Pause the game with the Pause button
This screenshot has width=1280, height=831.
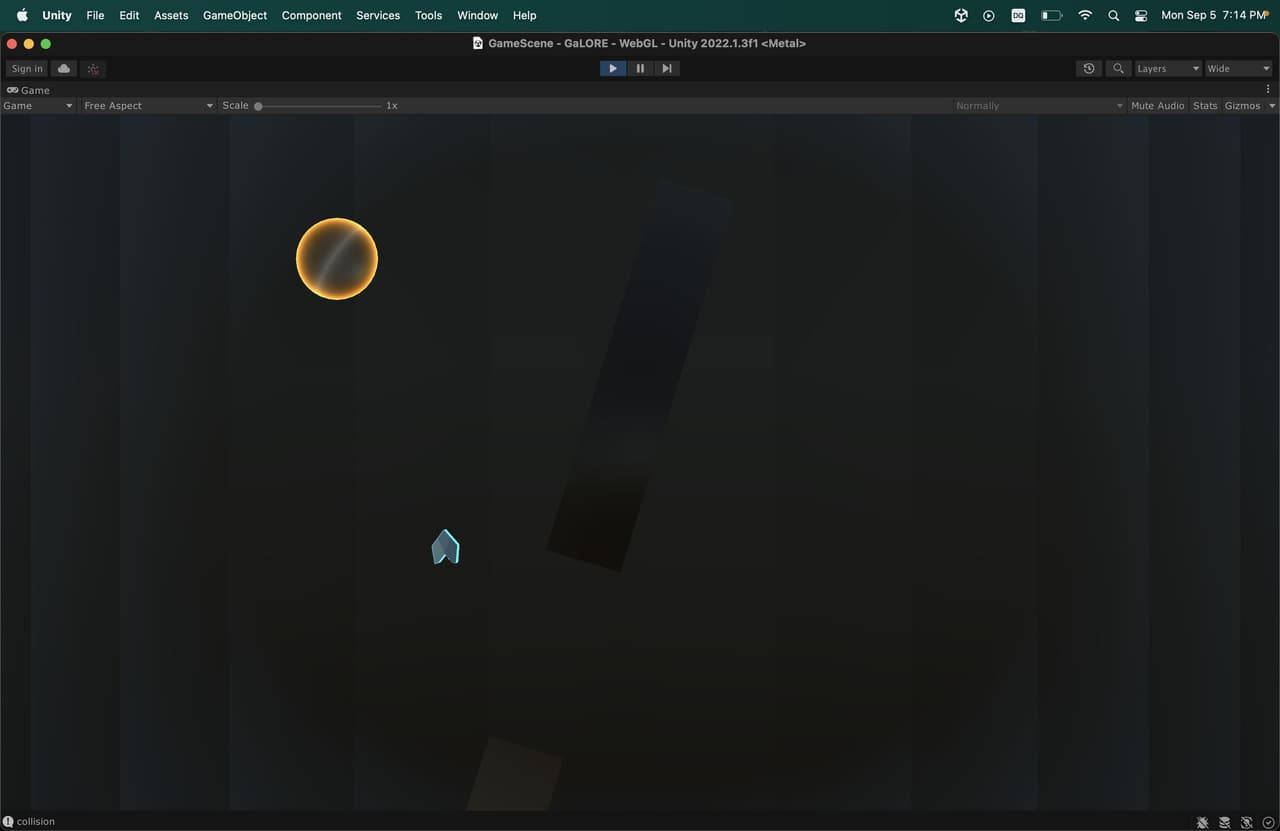pyautogui.click(x=640, y=68)
